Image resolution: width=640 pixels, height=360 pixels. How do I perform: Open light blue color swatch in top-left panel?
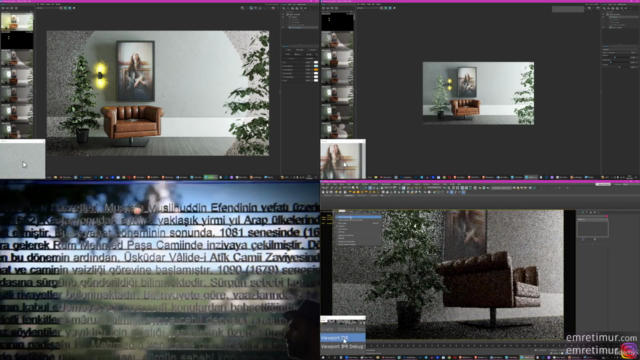pyautogui.click(x=316, y=66)
